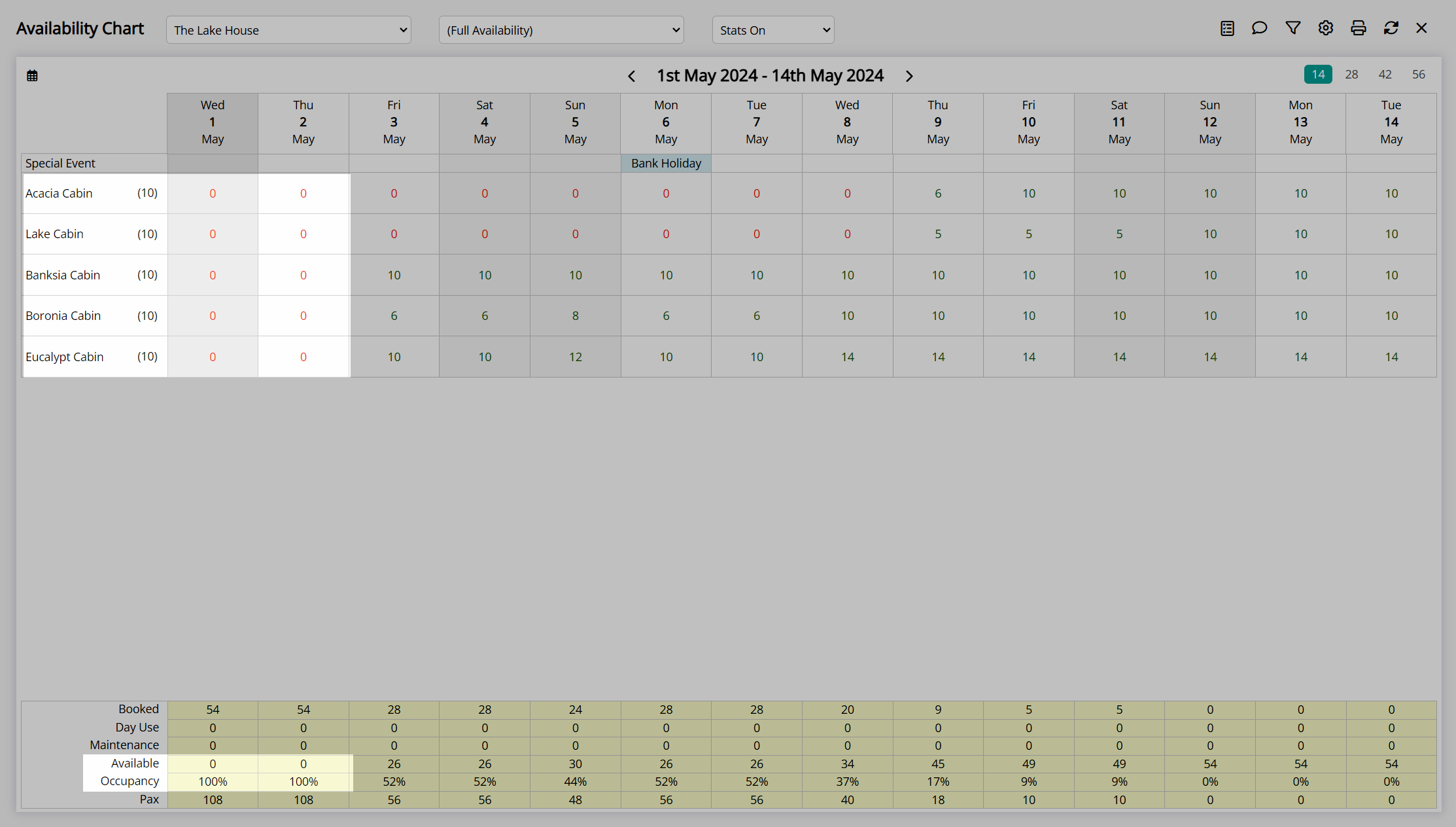Click Pax value 108 for 2 May

coord(303,800)
